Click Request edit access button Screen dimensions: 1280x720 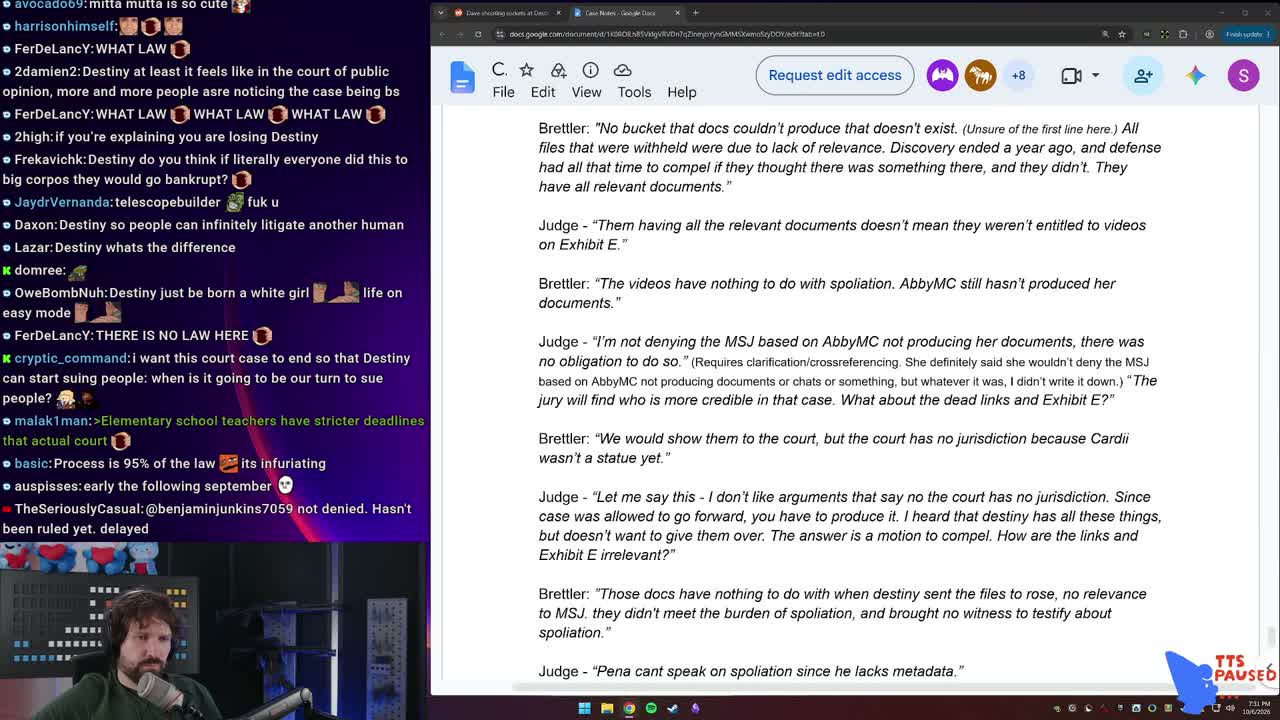835,75
